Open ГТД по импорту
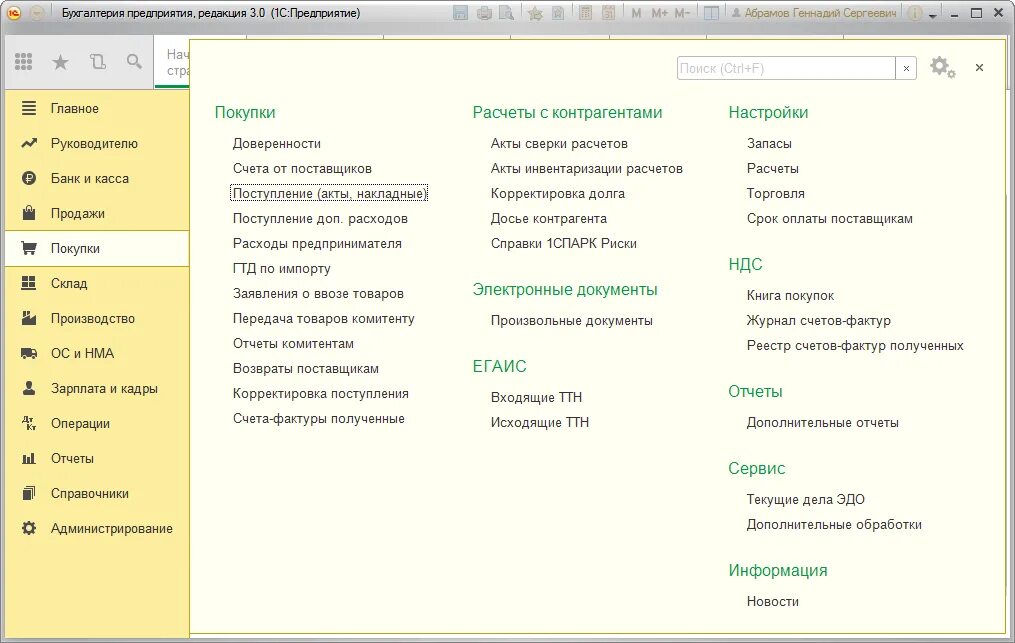Viewport: 1015px width, 643px height. coord(282,268)
